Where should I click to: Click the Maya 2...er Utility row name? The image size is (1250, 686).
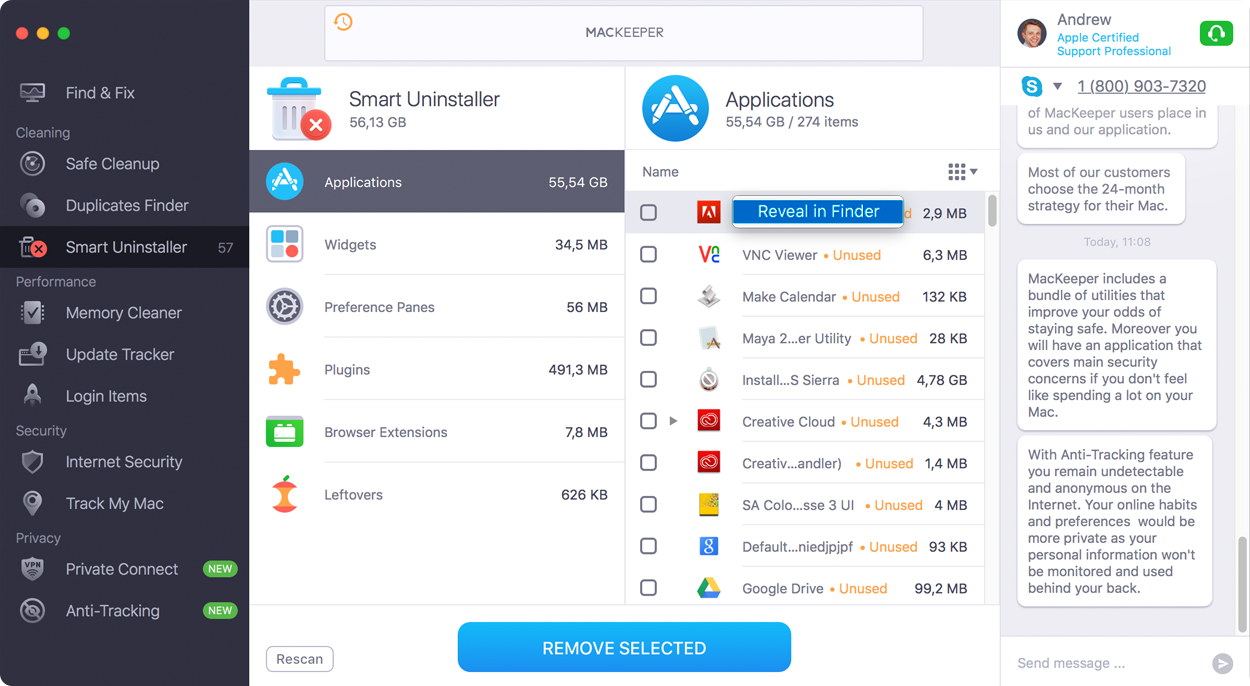pos(797,338)
